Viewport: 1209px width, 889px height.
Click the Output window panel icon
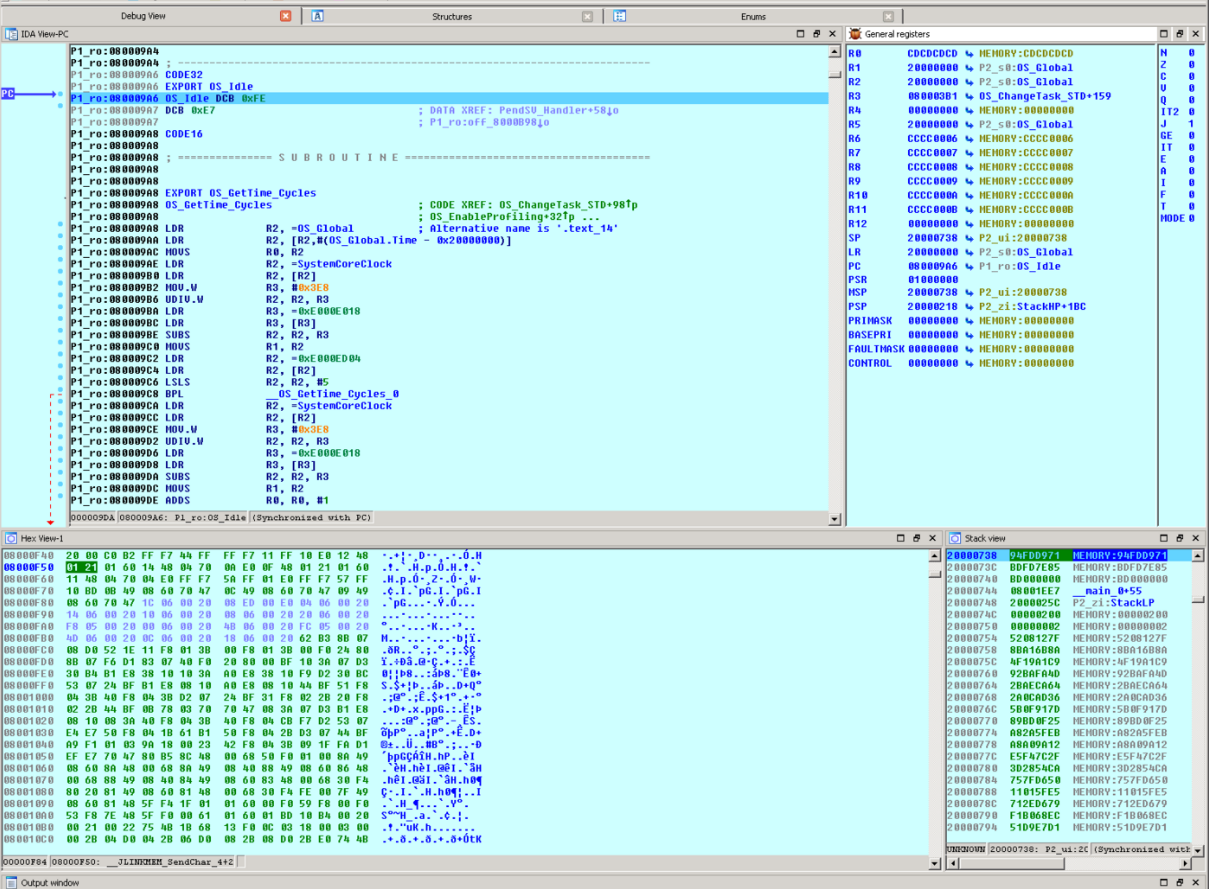tap(12, 882)
